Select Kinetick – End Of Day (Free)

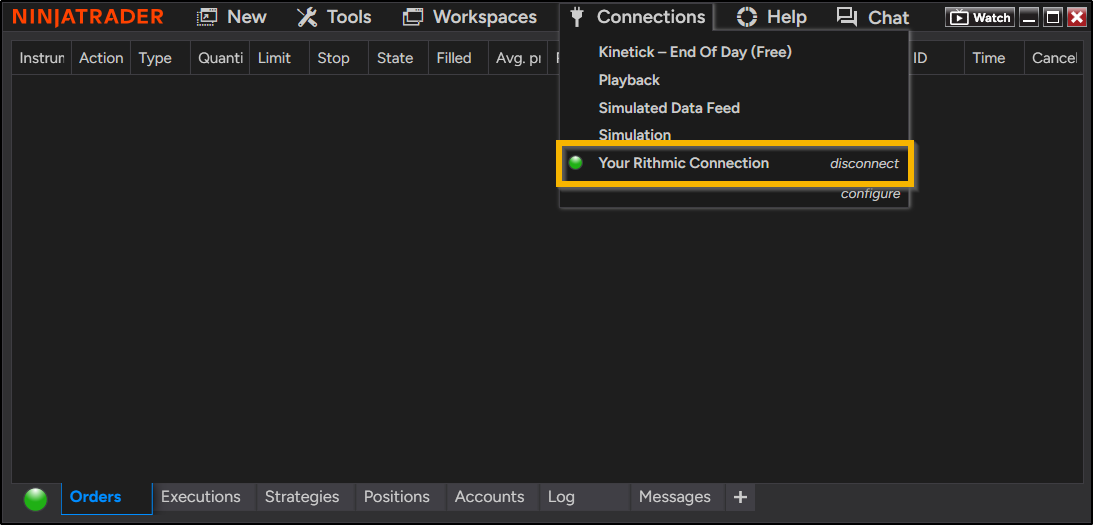(695, 52)
